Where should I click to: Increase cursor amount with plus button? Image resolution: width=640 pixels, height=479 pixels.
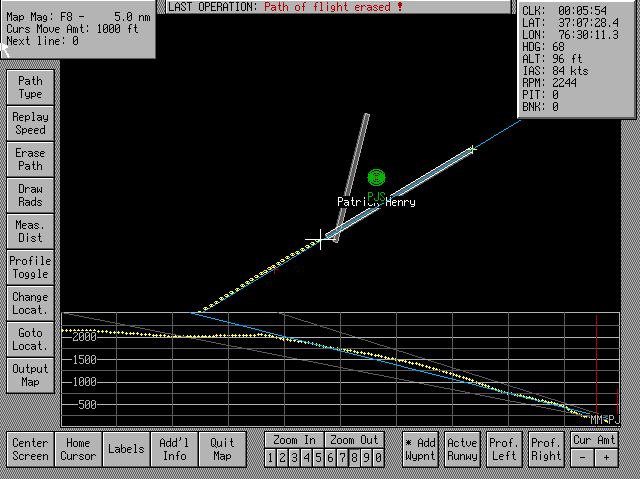[x=607, y=458]
